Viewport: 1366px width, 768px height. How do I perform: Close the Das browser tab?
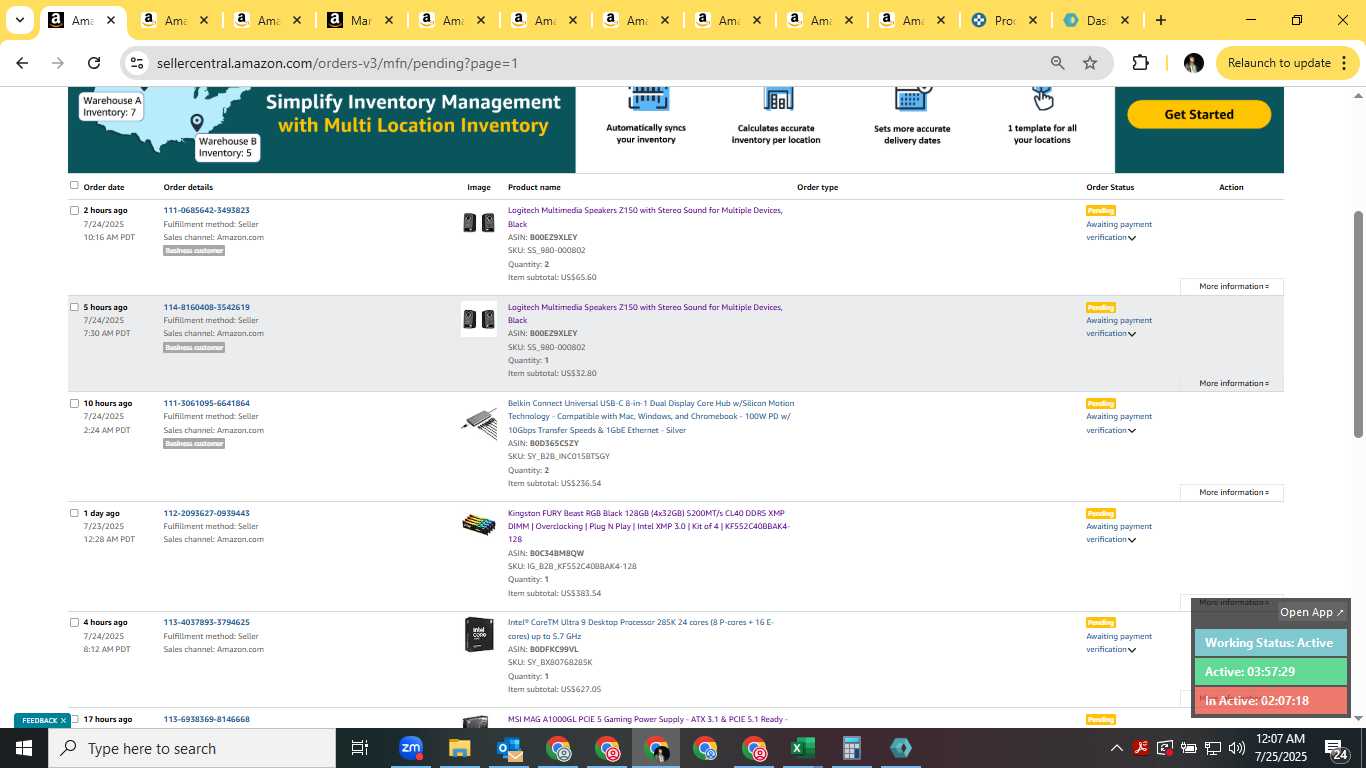[x=1124, y=20]
